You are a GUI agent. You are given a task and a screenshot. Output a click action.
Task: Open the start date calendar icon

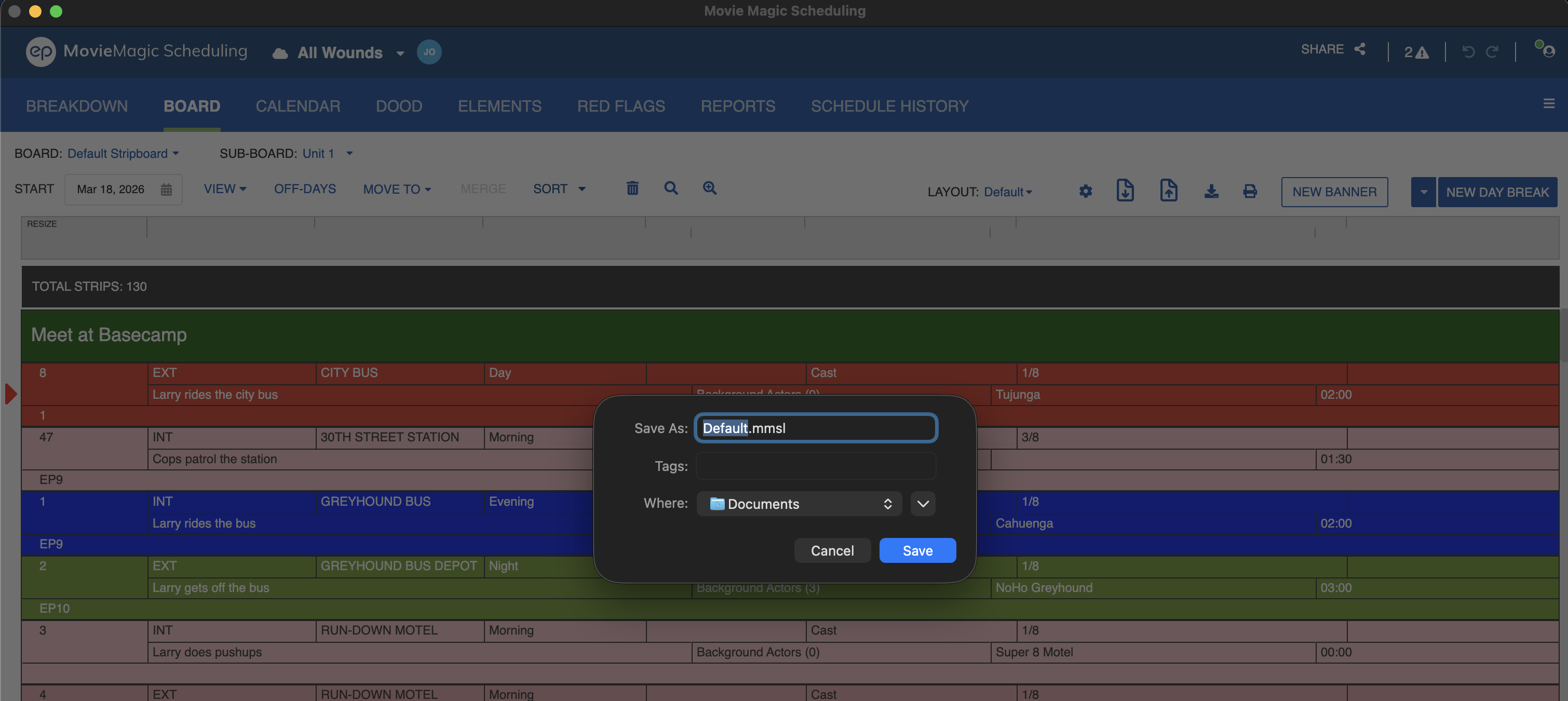click(166, 189)
